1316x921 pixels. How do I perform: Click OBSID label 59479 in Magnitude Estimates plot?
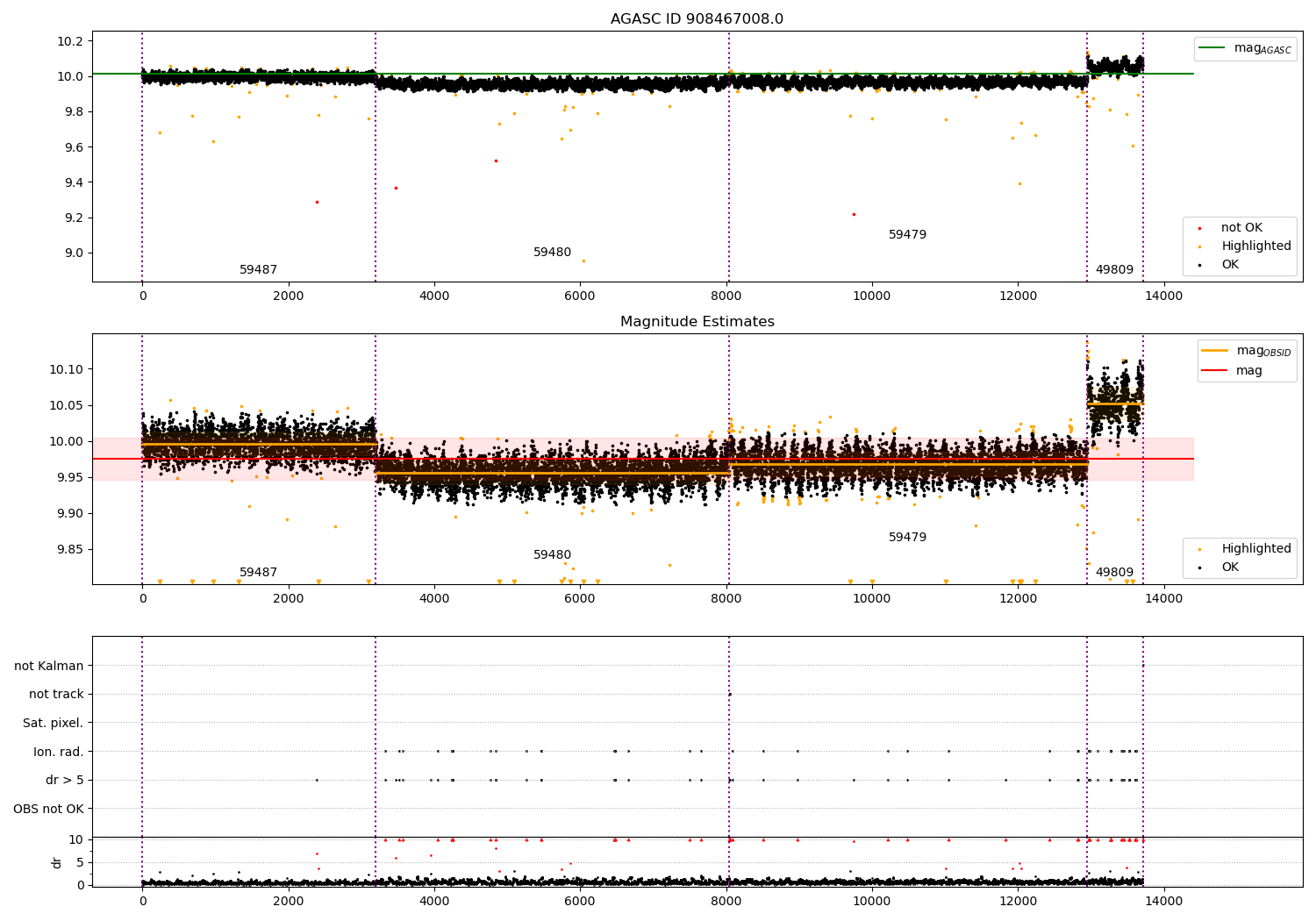click(907, 538)
